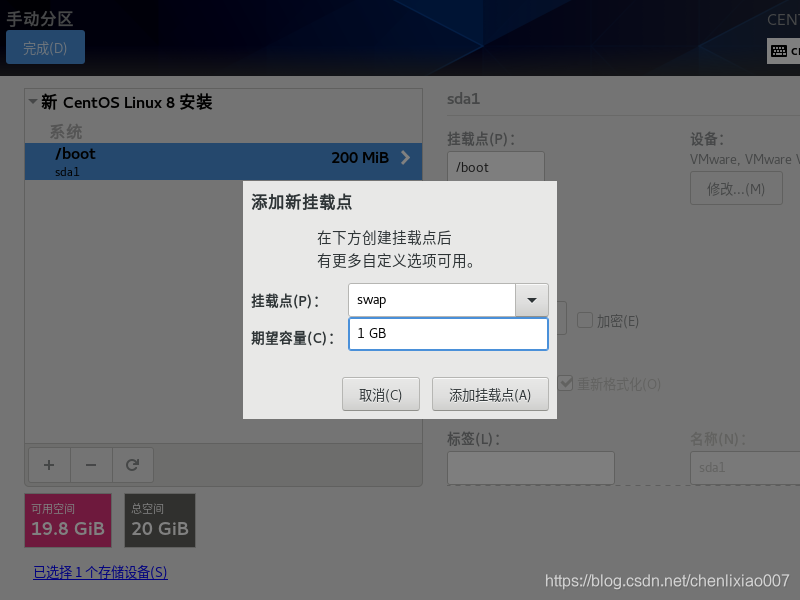
Task: Click the 取消(C) button in the dialog
Action: click(x=381, y=393)
